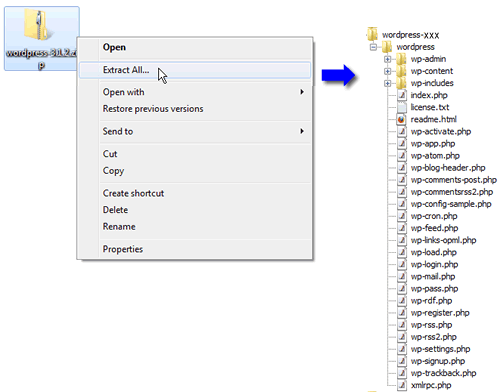Screen dimensions: 500x392
Task: Select the wp-load.php file name
Action: tap(433, 252)
